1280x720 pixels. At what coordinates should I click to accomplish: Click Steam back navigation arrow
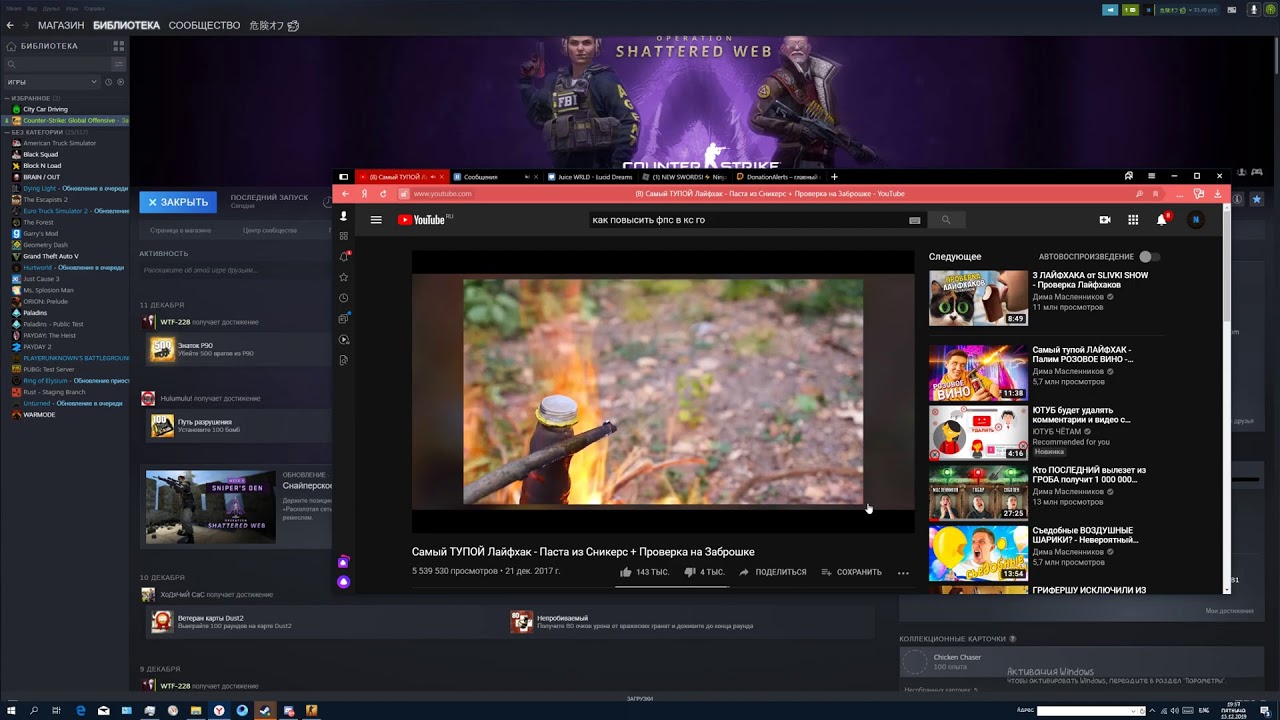[x=10, y=25]
